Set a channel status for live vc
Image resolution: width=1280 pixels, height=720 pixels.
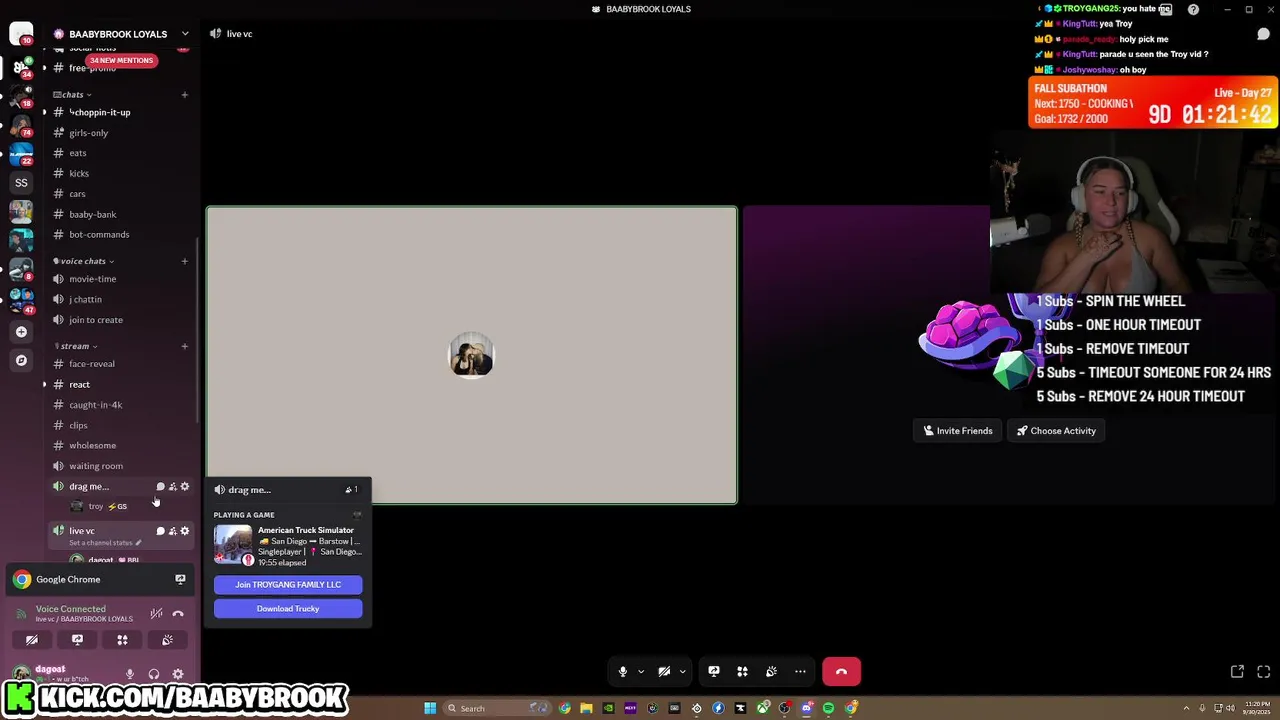pos(104,543)
